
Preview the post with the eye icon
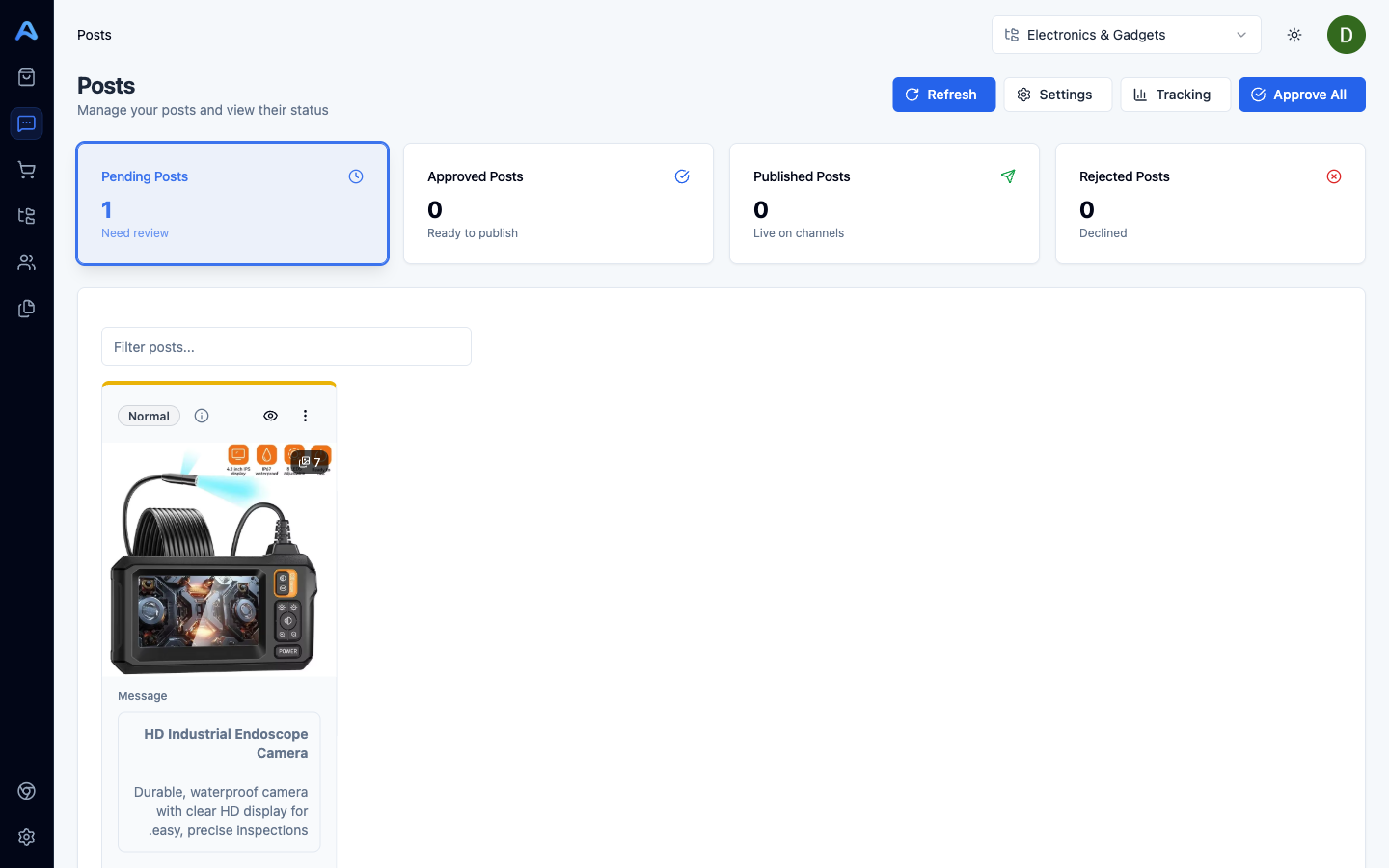[x=270, y=416]
